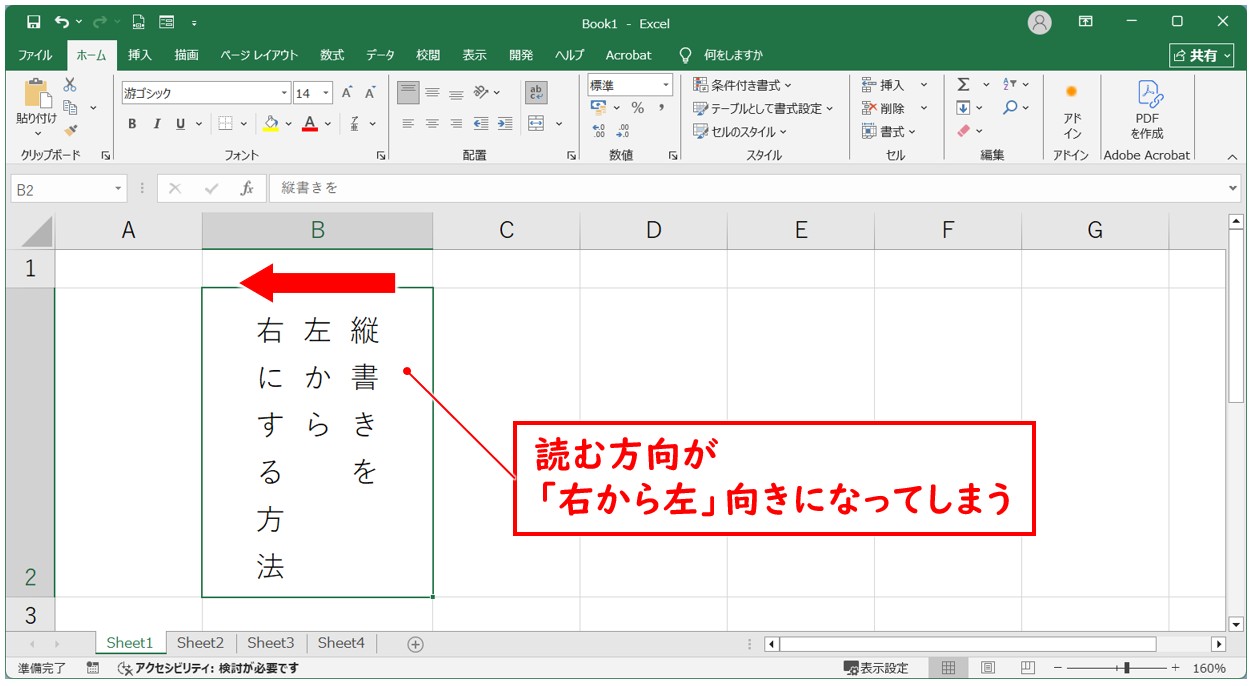This screenshot has width=1255, height=686.
Task: Click the Find and Select magnifier icon
Action: (1010, 108)
